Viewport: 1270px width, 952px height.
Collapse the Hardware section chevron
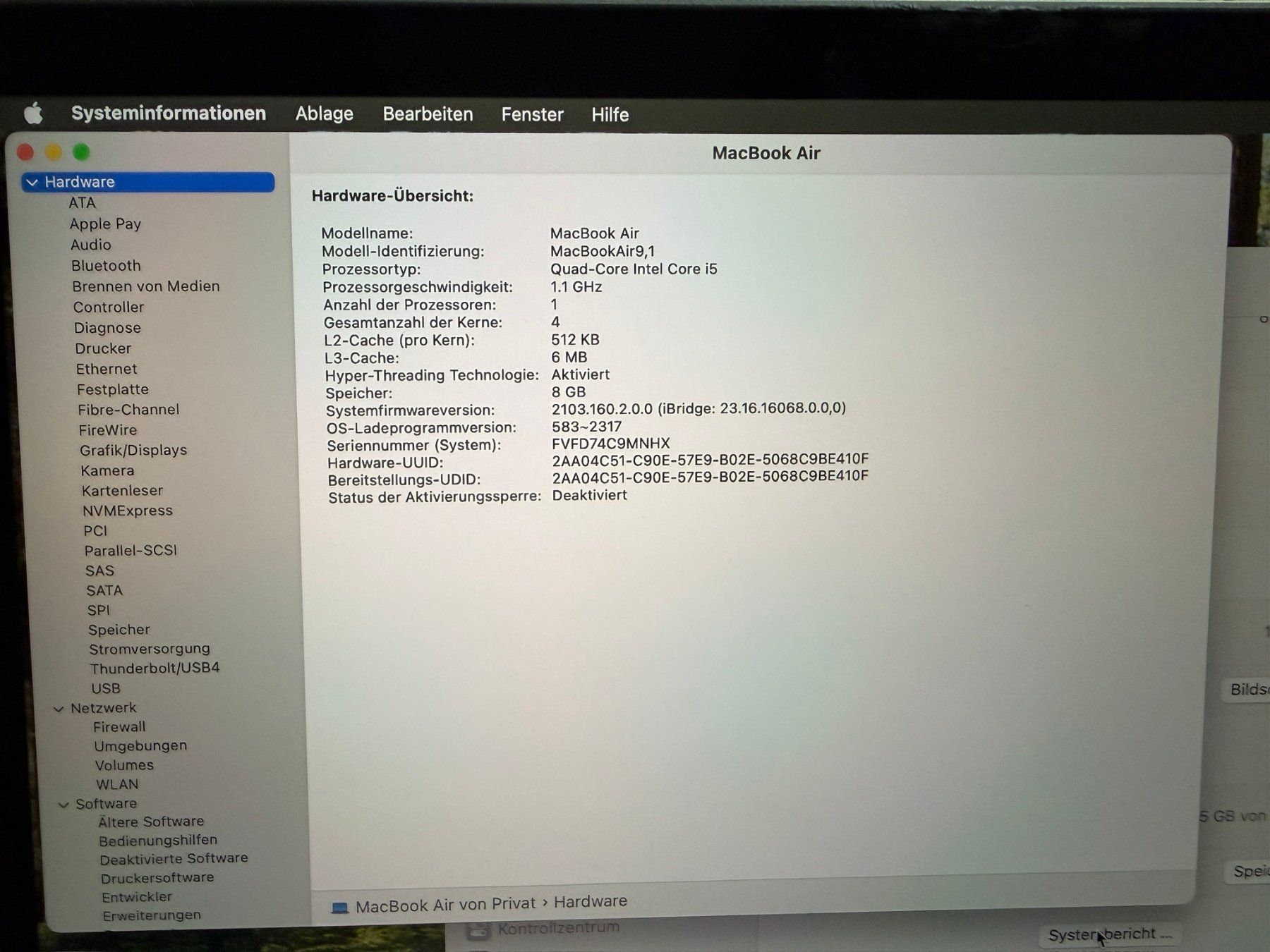point(32,183)
